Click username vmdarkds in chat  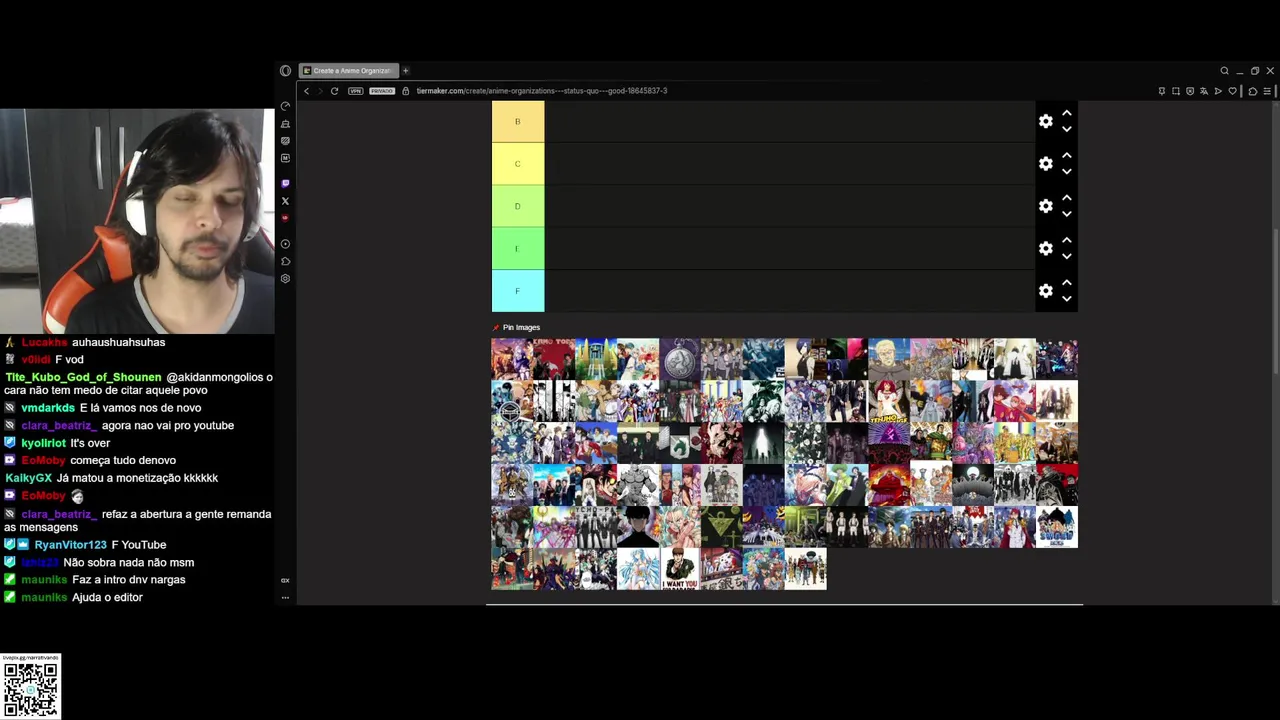48,408
